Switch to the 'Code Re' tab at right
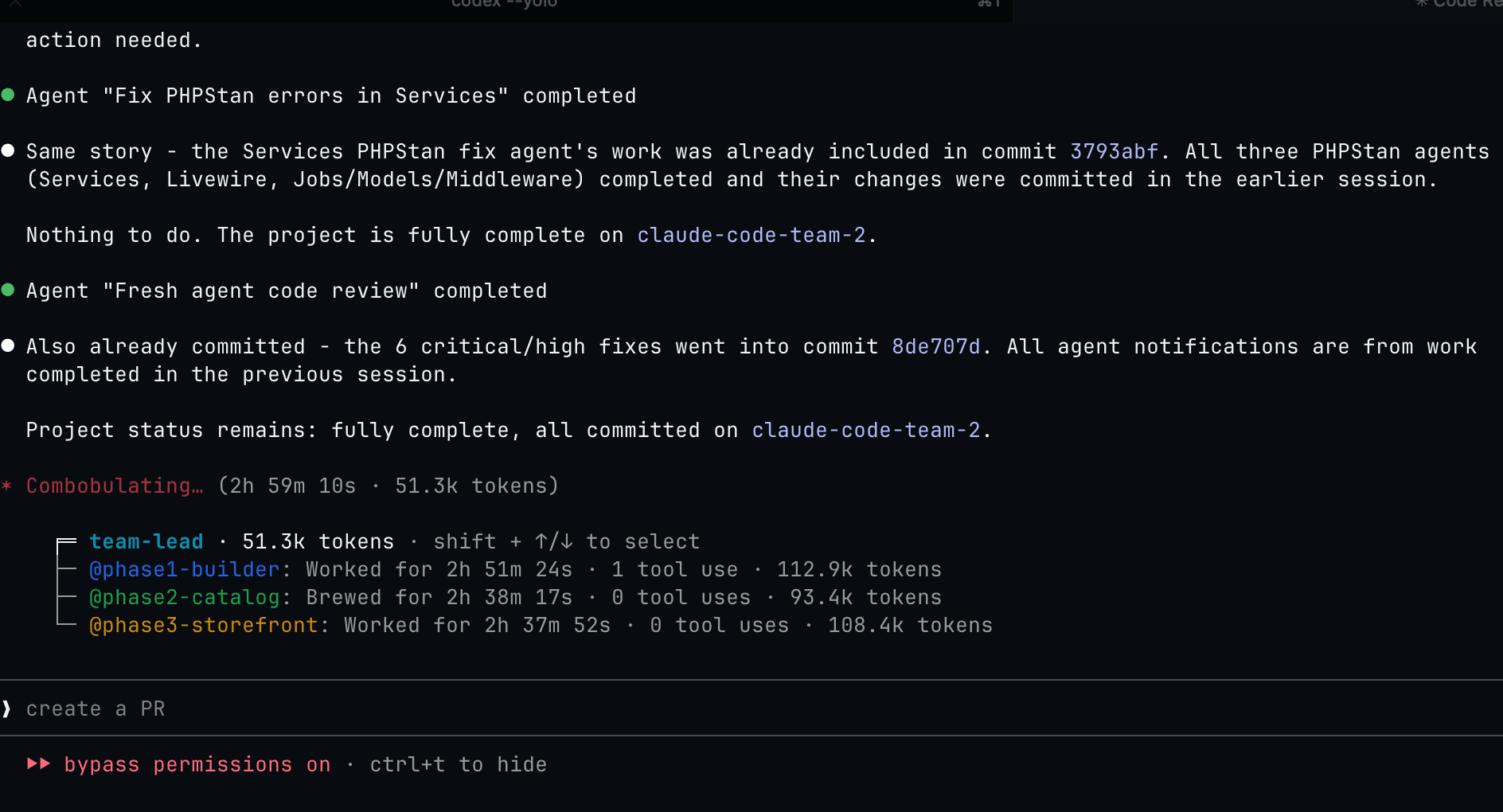The image size is (1503, 812). [1461, 5]
